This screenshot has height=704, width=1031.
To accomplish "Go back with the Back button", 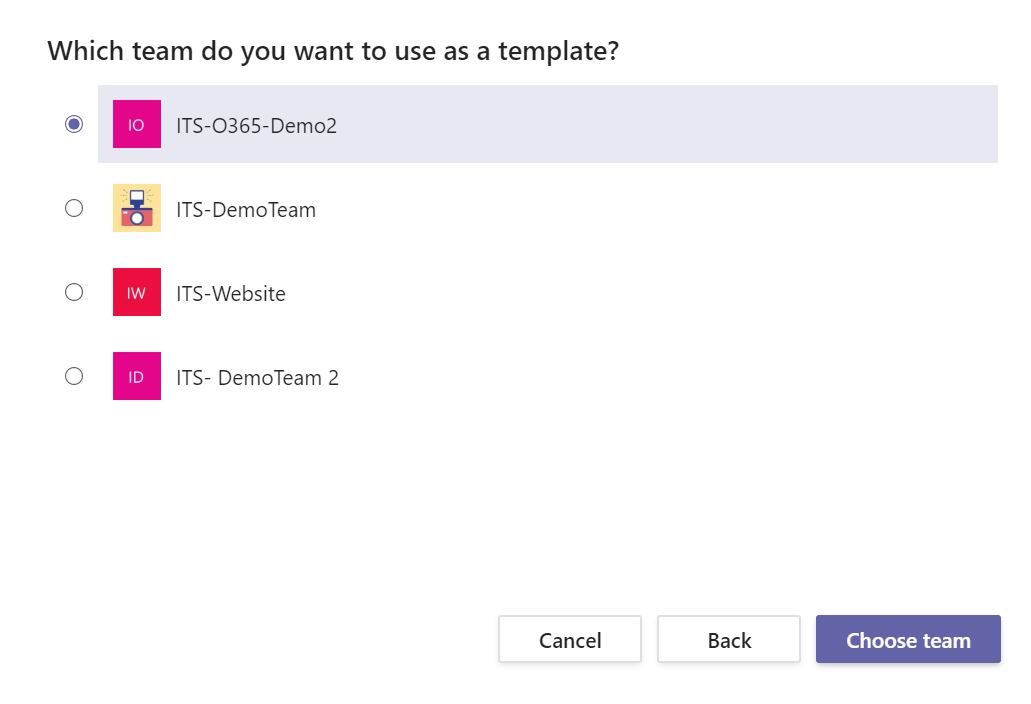I will 729,640.
